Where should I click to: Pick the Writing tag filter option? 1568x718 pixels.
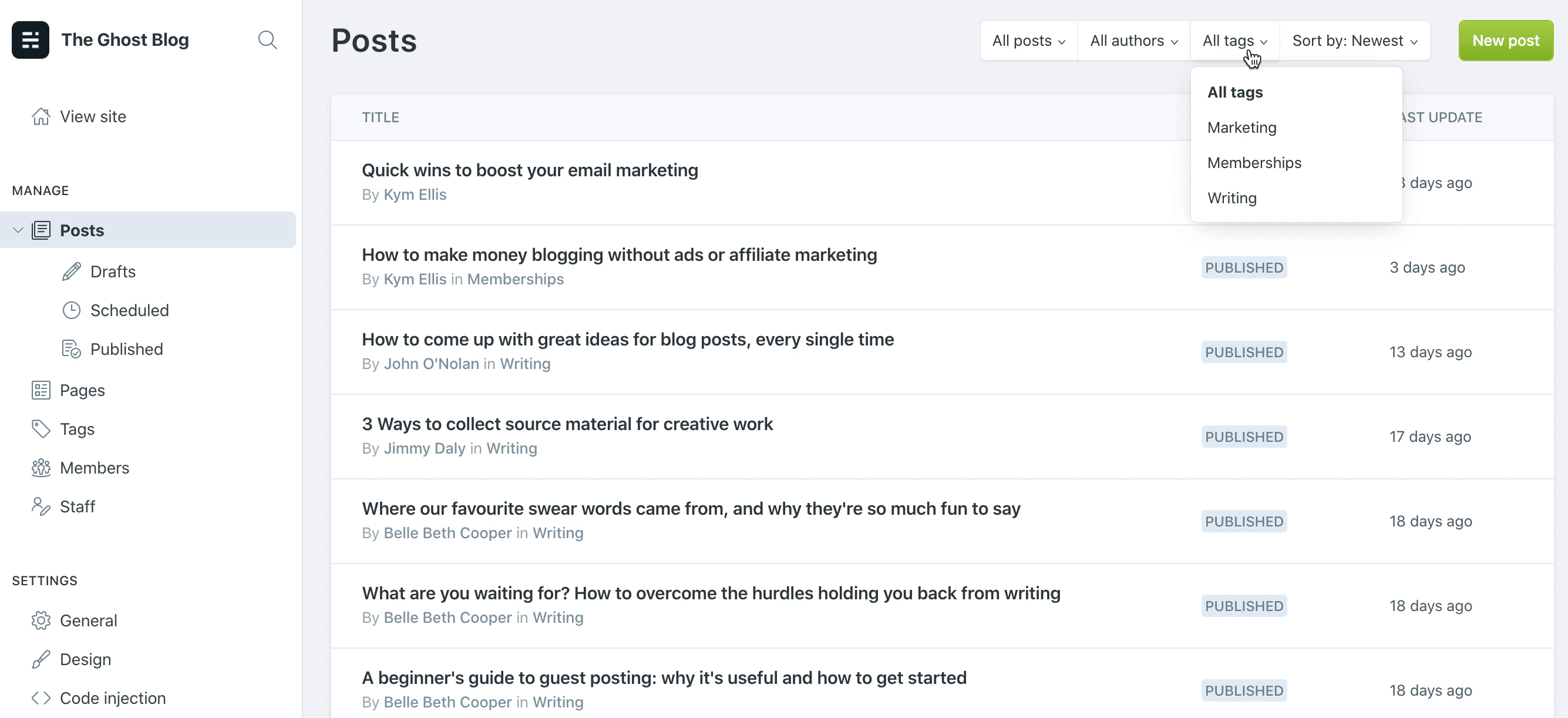tap(1231, 198)
